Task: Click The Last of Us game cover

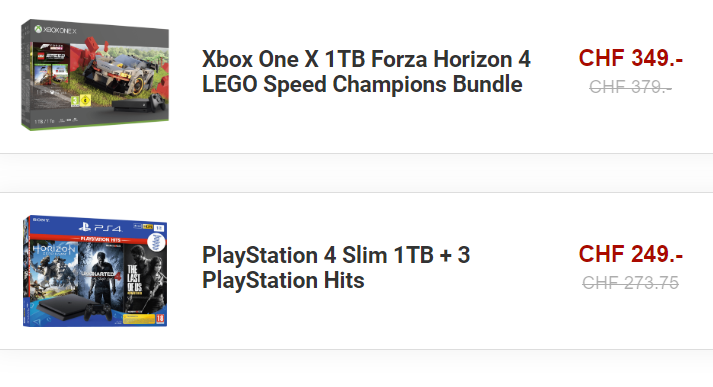Action: click(145, 278)
